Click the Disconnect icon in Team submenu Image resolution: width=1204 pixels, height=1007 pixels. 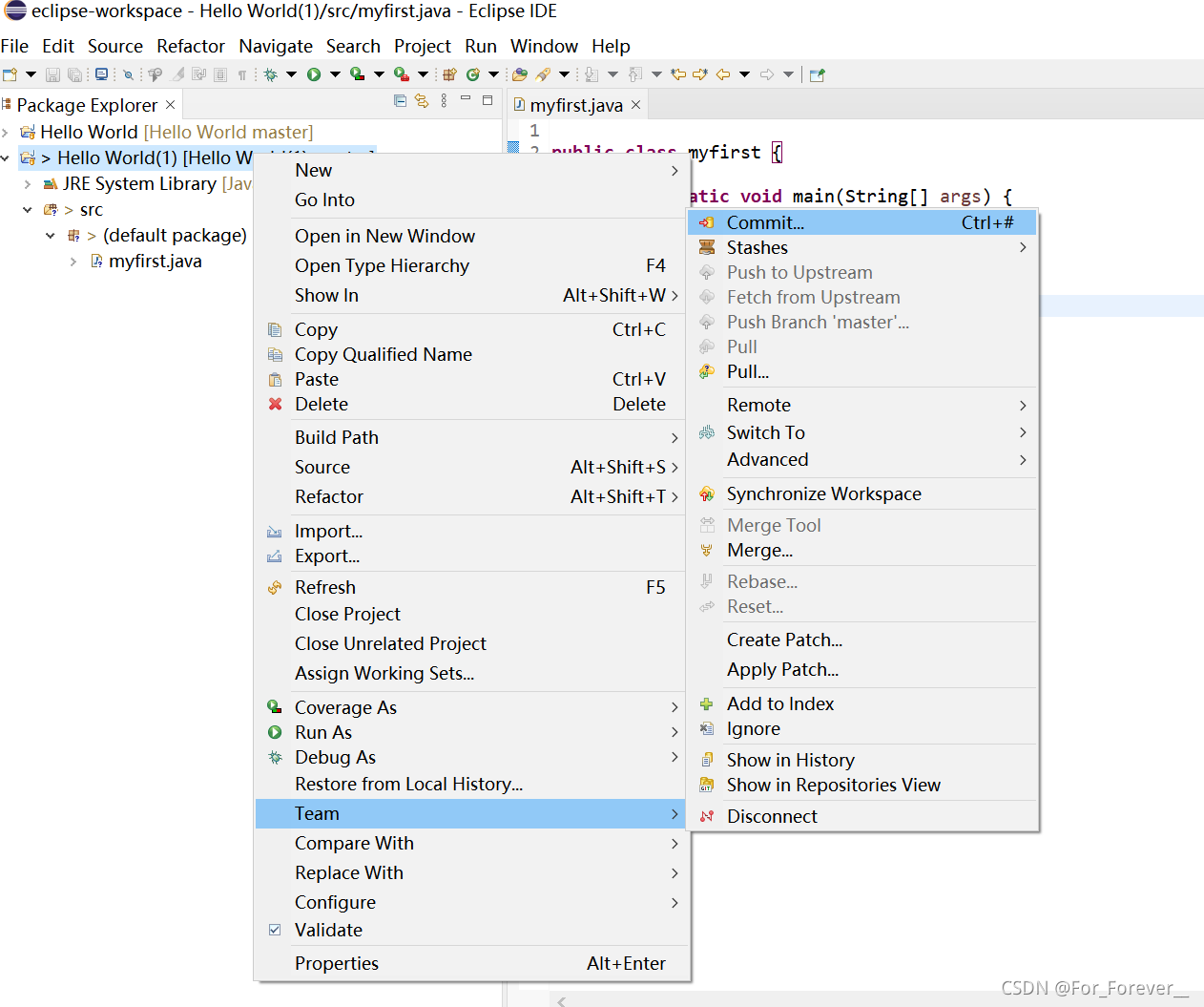click(707, 816)
